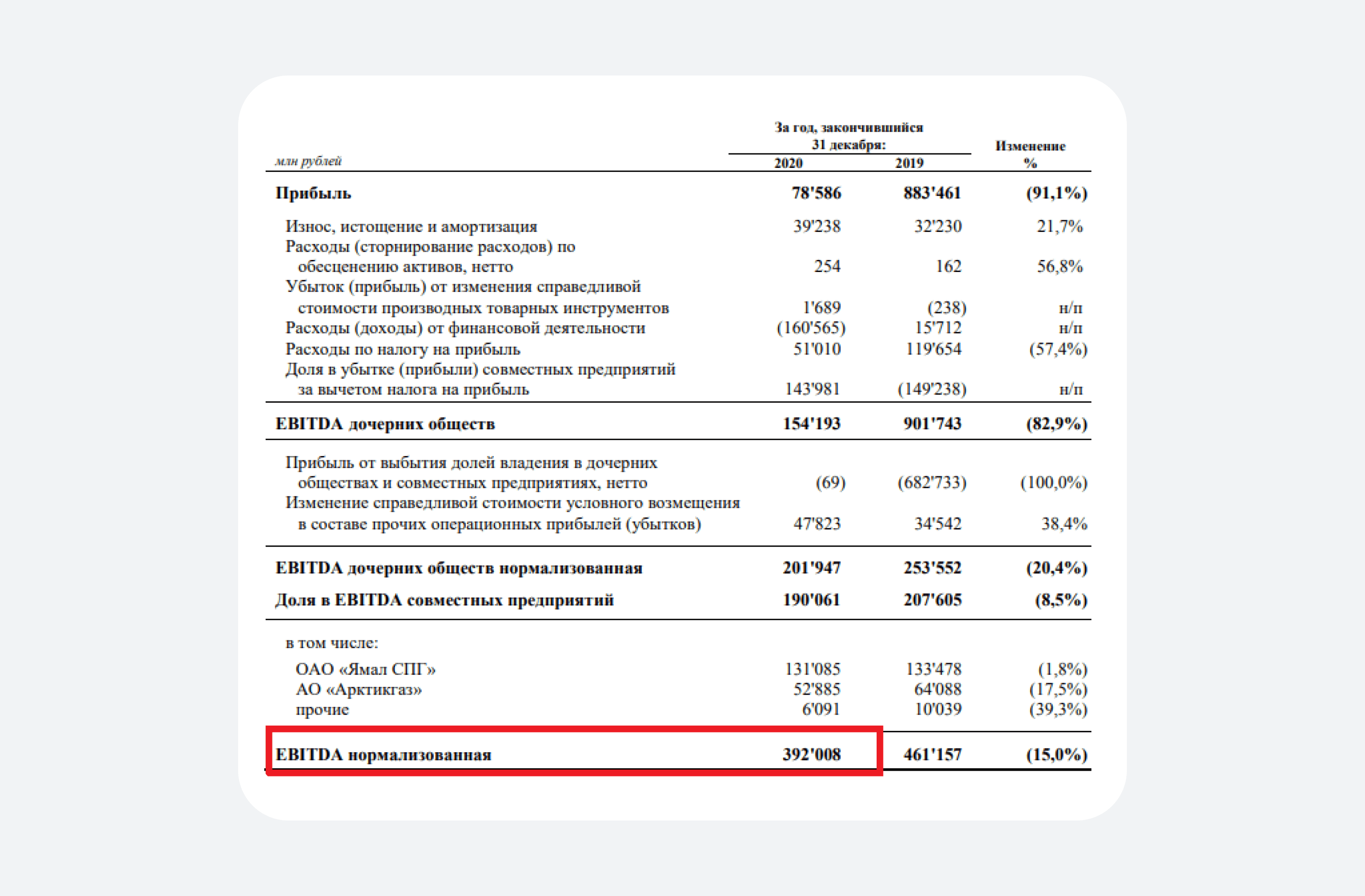Click the percentage (20,4%)

[x=1057, y=568]
